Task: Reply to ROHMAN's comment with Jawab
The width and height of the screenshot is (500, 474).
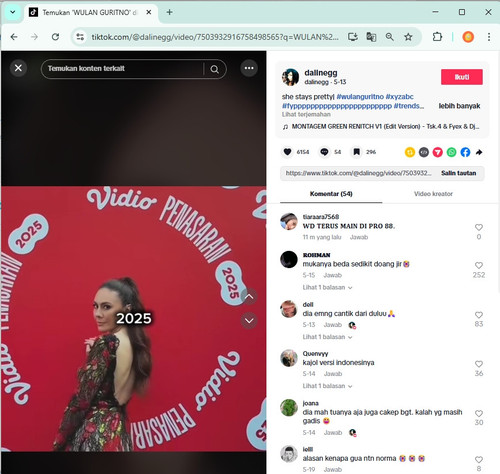Action: [333, 275]
